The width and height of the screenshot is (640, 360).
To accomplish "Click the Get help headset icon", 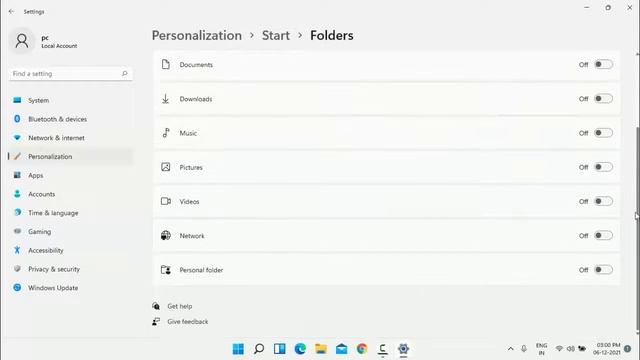I will 156,306.
